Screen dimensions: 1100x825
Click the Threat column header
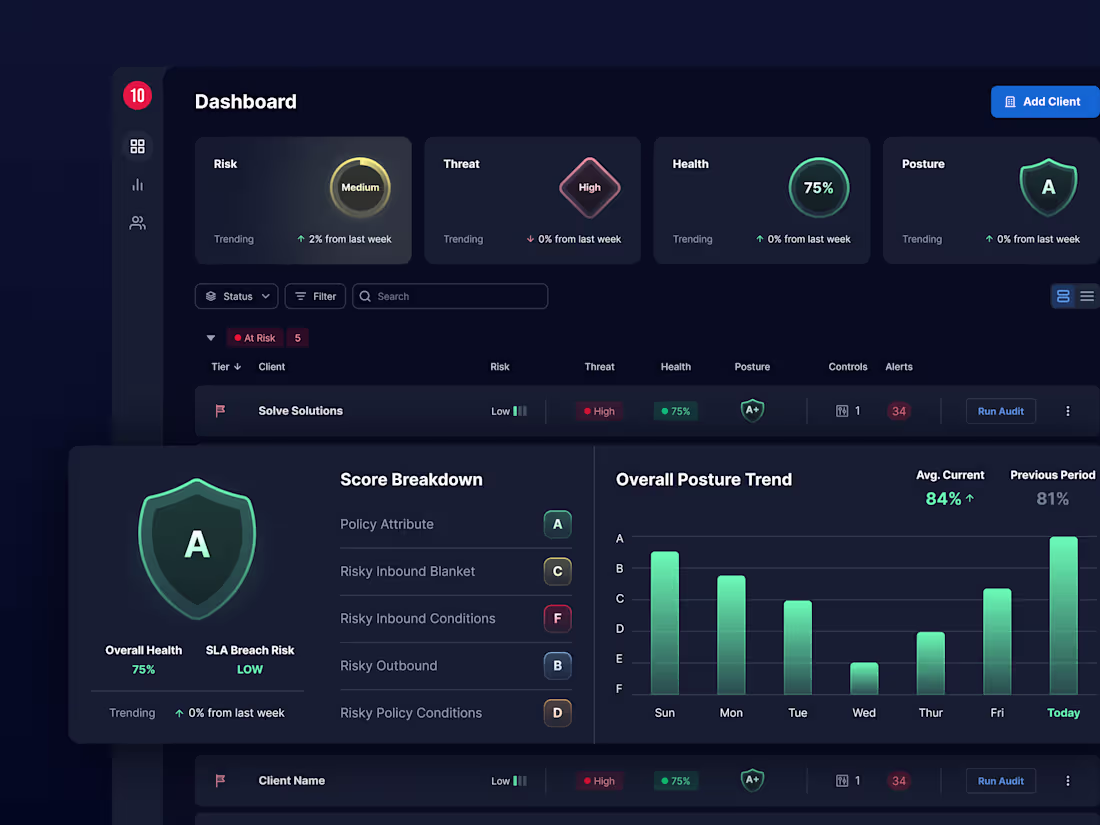pyautogui.click(x=599, y=367)
